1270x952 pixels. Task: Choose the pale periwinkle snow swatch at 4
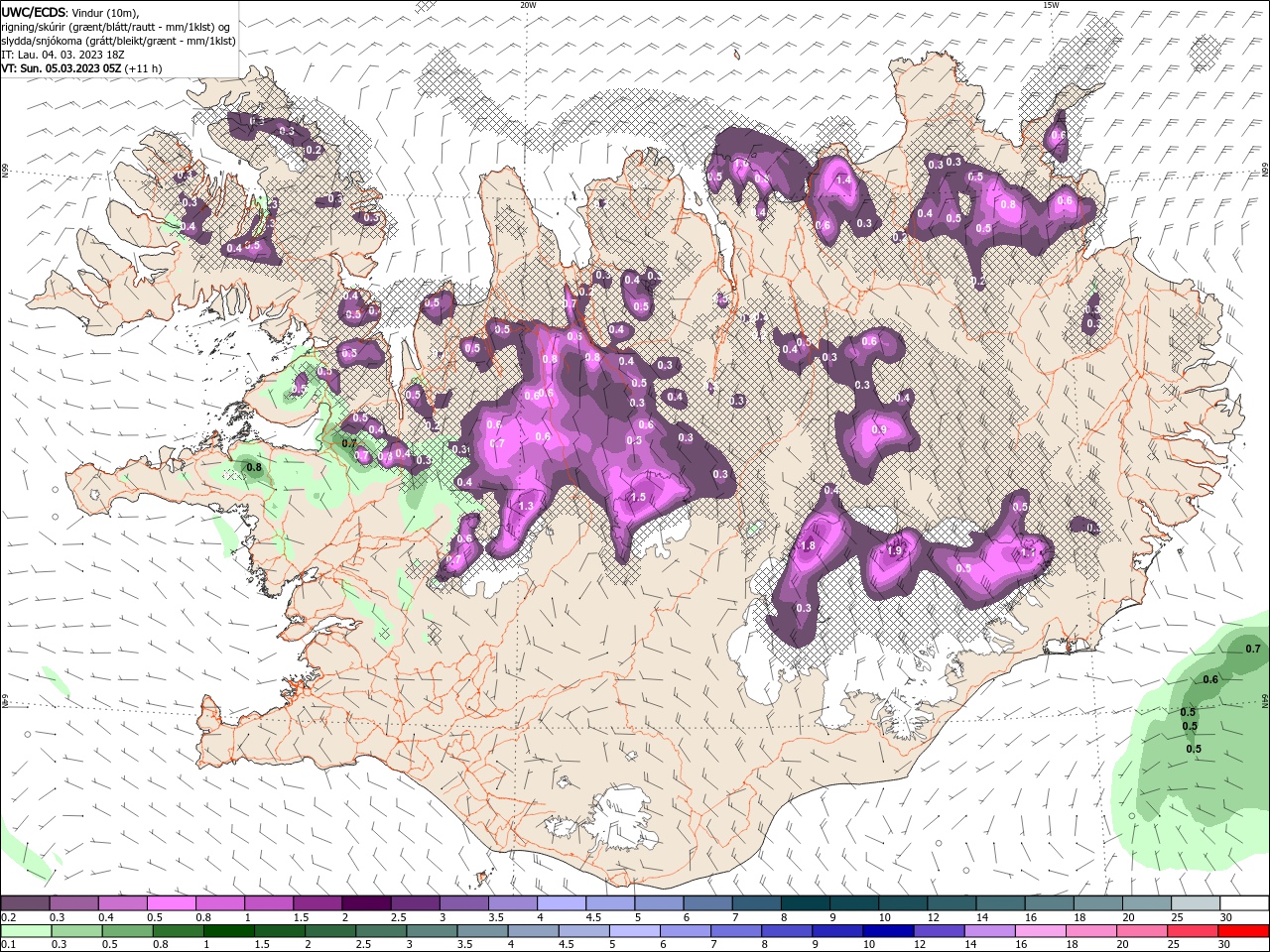pos(560,903)
